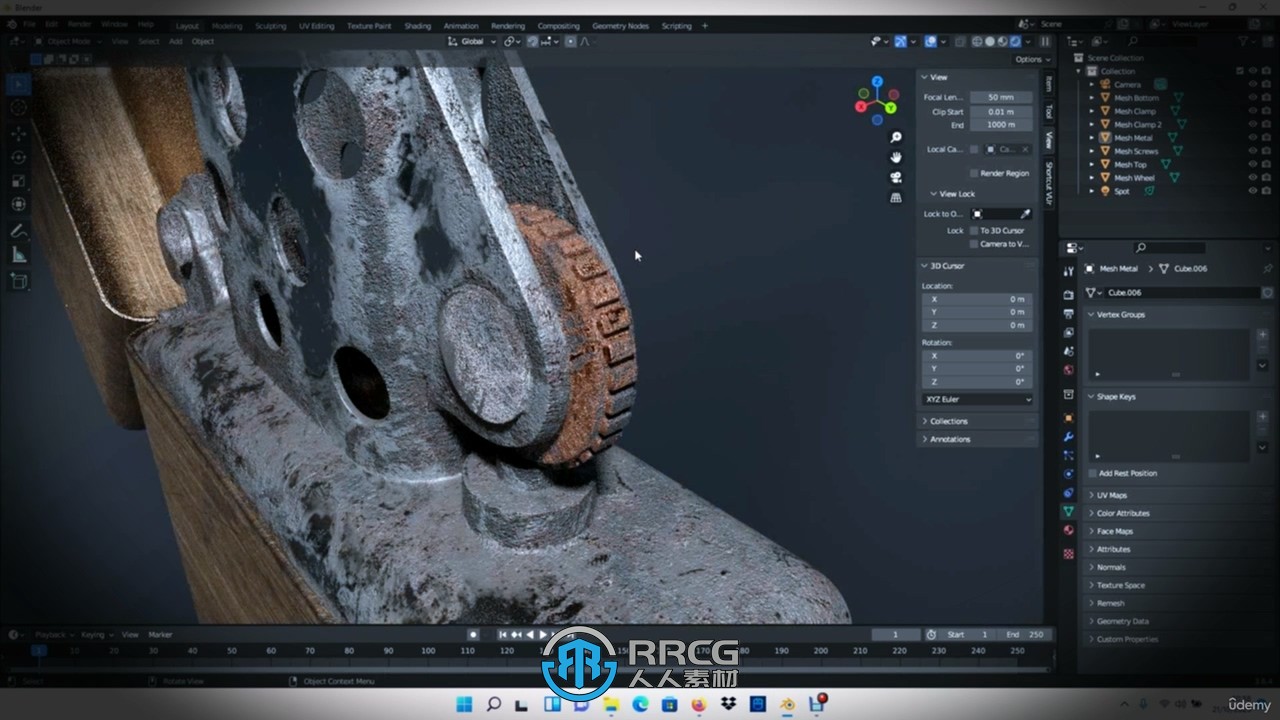Open World properties tab icon
This screenshot has height=720, width=1280.
[1068, 371]
